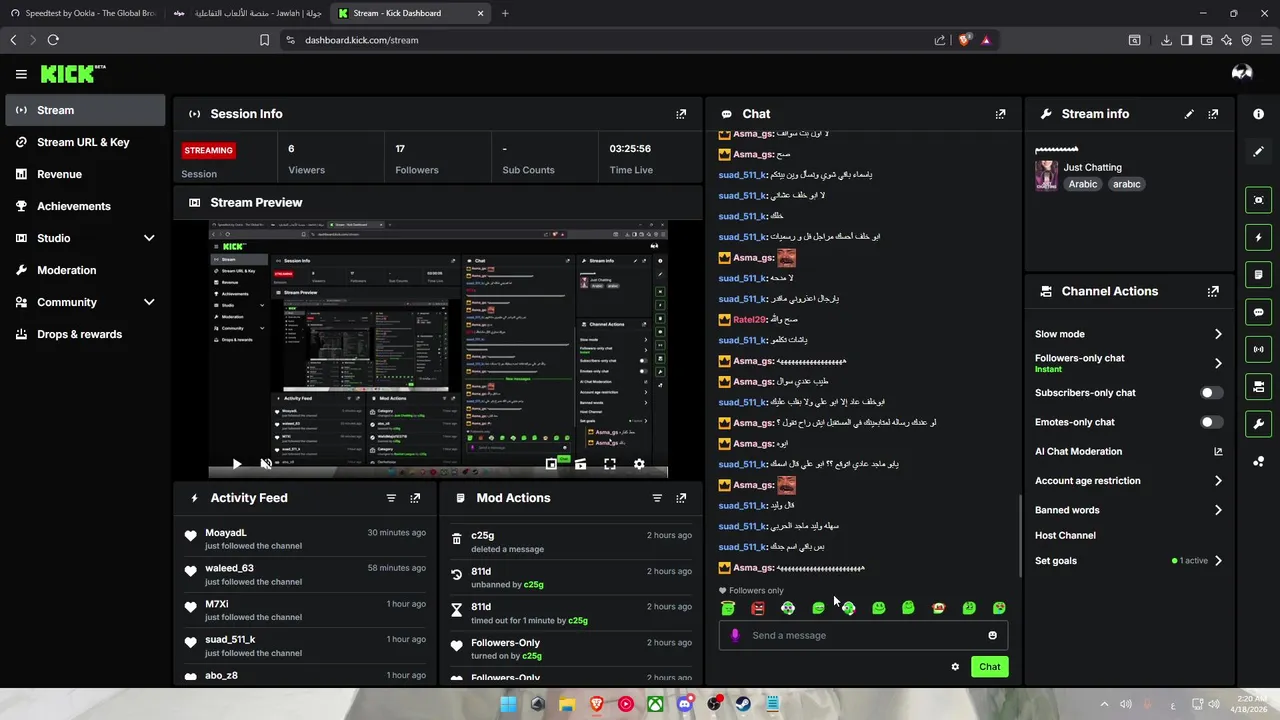Click c25g link on 811d unbanned row

pyautogui.click(x=534, y=585)
